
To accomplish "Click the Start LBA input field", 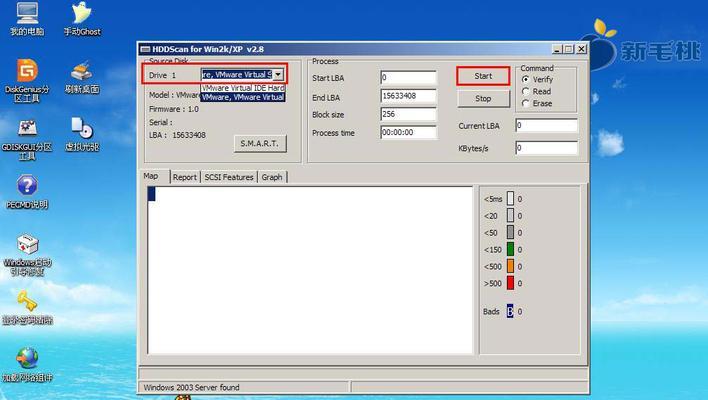I will (x=409, y=77).
